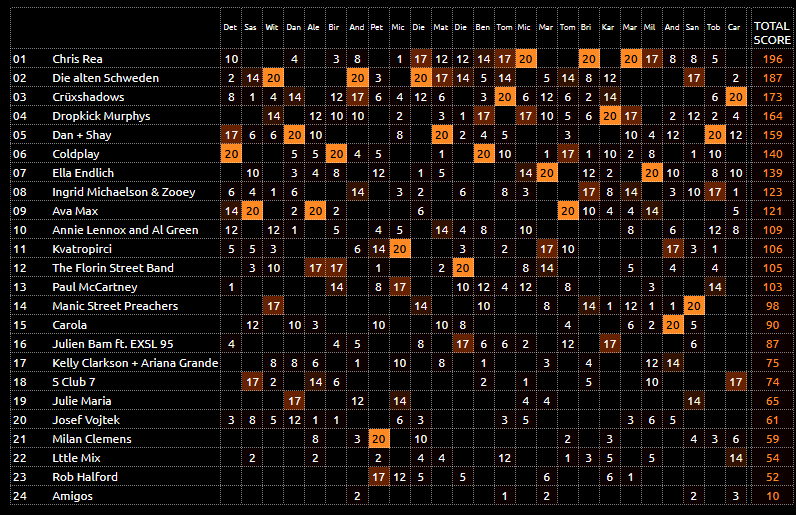
Task: Select the Sas juror column header
Action: (x=250, y=27)
